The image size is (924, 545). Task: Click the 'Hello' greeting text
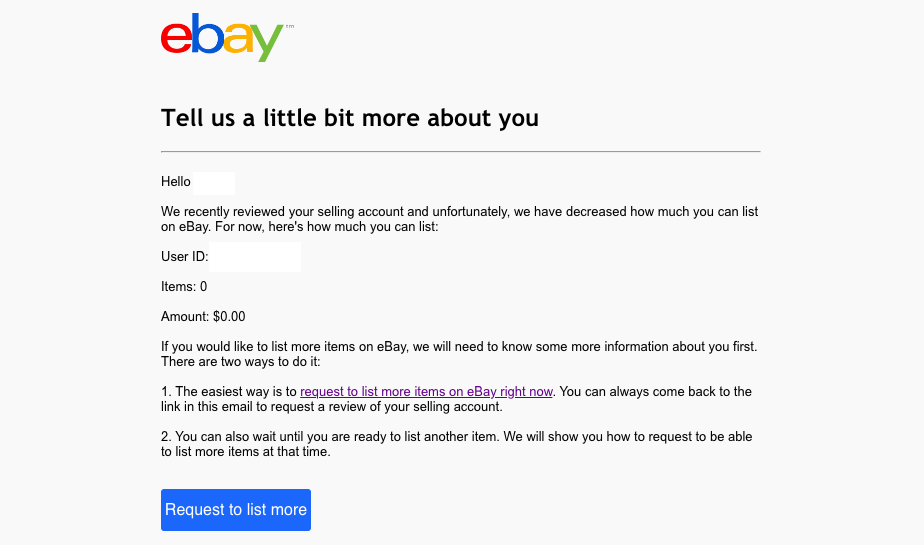tap(176, 182)
